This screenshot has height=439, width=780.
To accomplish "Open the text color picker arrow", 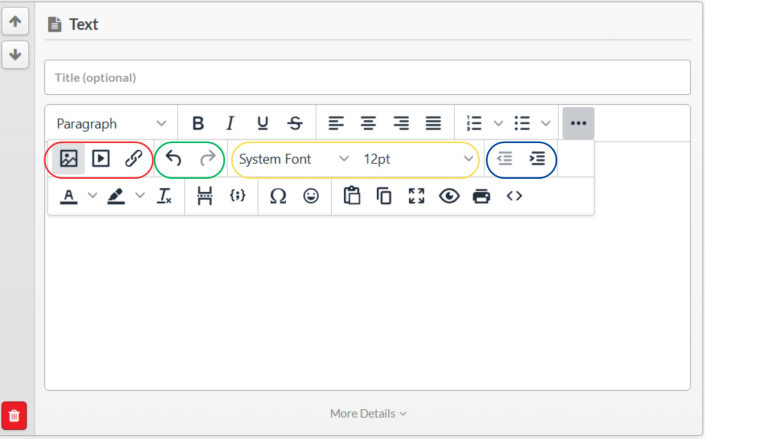I will click(93, 196).
